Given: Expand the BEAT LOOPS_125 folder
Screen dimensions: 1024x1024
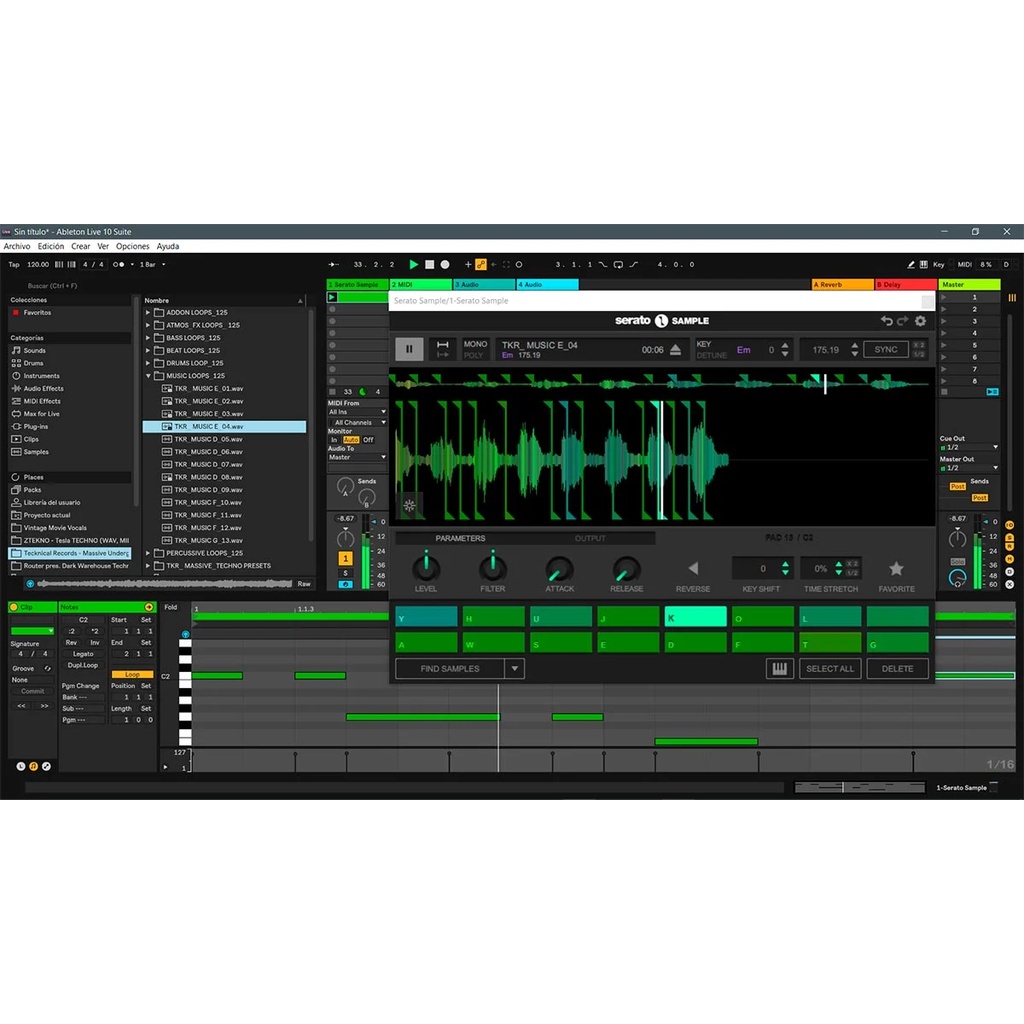Looking at the screenshot, I should pos(148,351).
